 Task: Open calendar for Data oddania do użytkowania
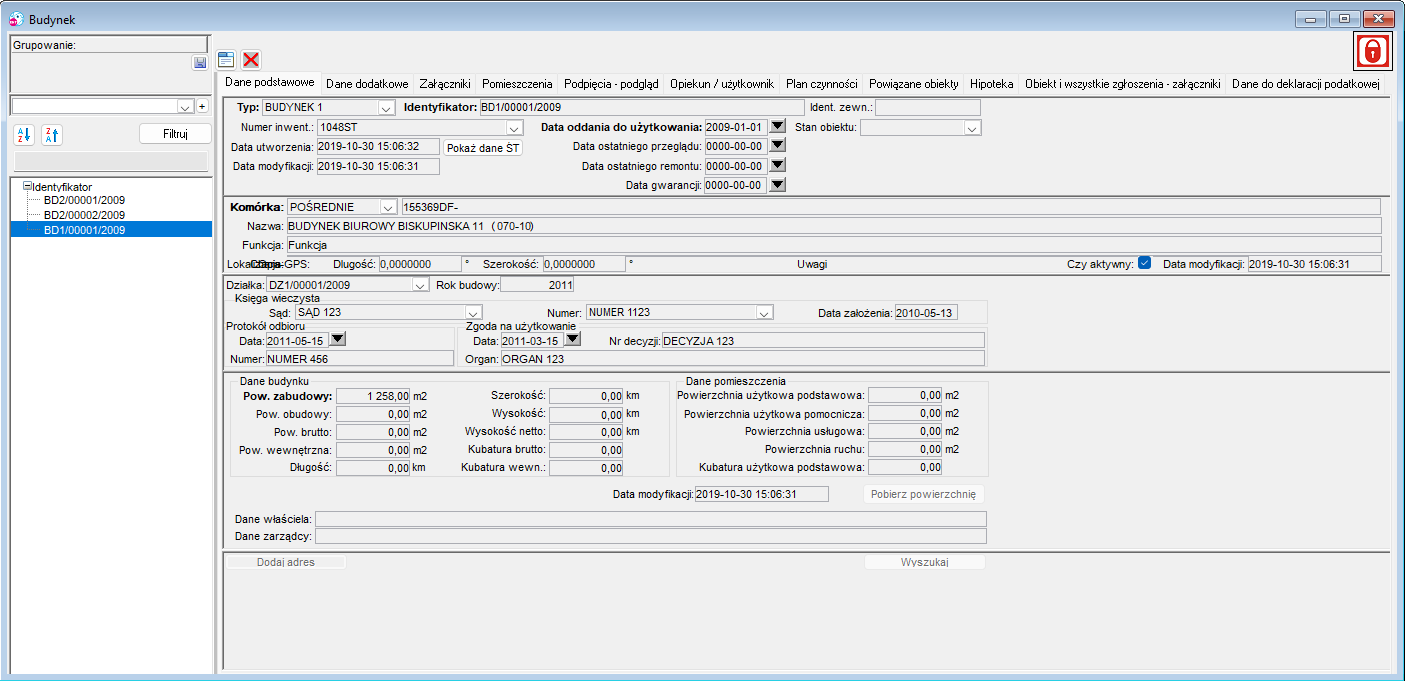[777, 127]
